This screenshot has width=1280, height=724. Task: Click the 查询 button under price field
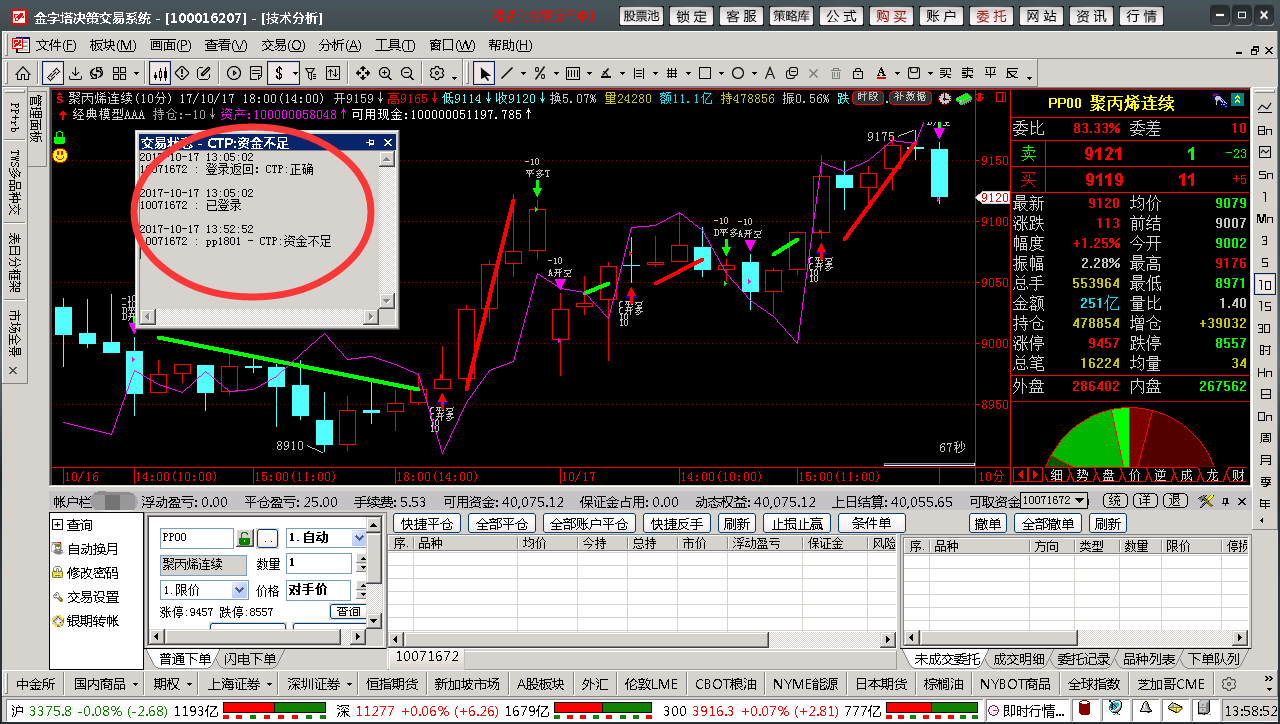tap(348, 611)
